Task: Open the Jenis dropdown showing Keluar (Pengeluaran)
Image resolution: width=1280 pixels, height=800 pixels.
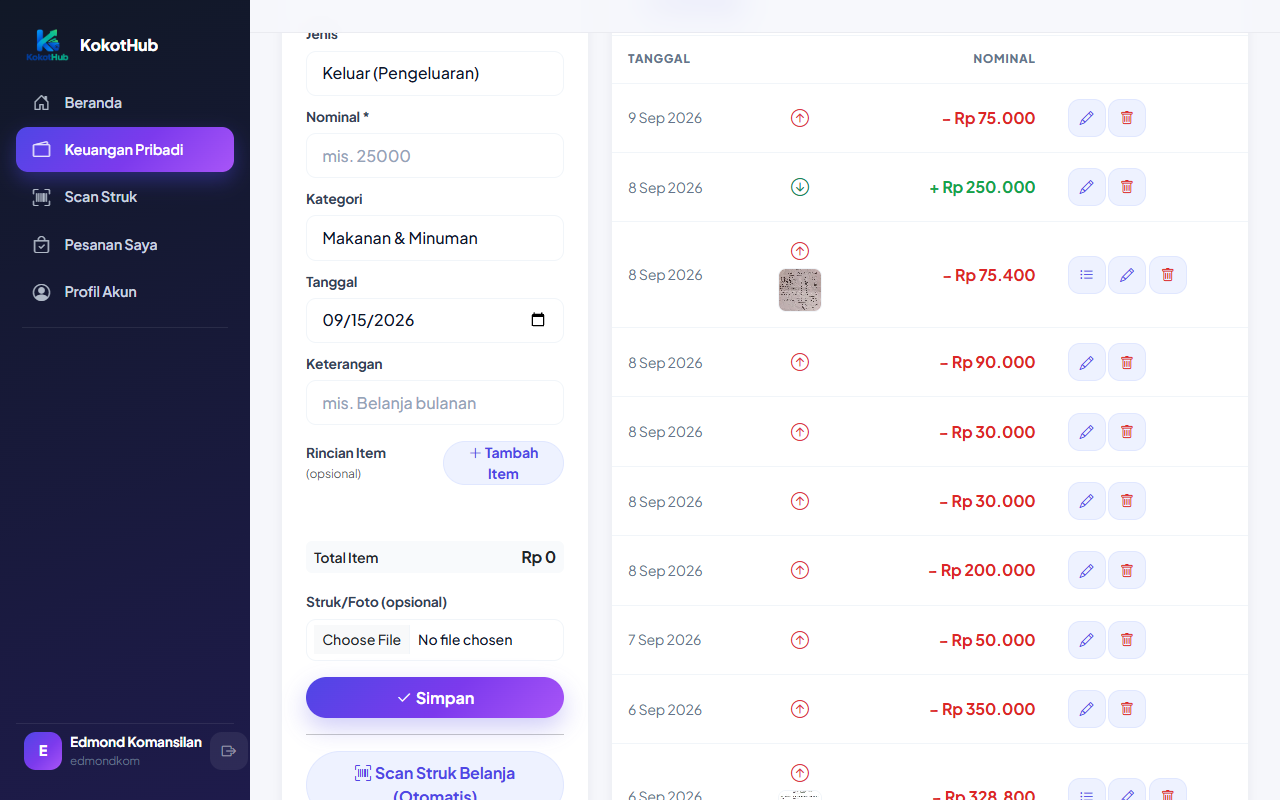Action: click(x=435, y=73)
